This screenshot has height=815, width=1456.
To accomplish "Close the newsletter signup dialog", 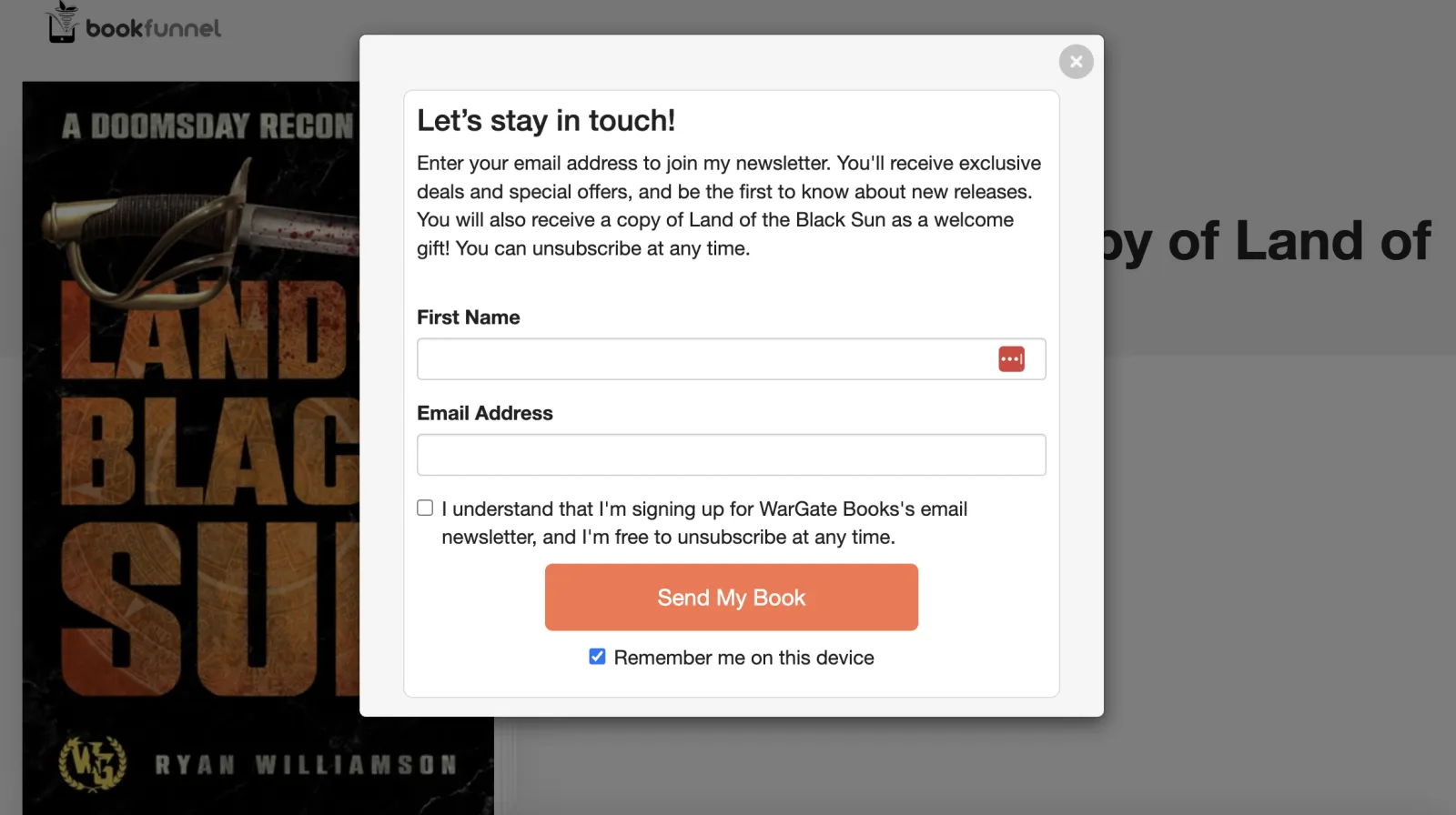I will click(x=1076, y=62).
